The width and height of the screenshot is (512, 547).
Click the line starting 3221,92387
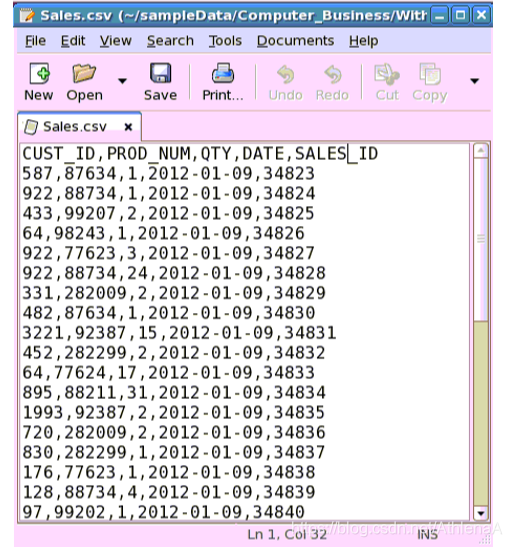(x=179, y=333)
